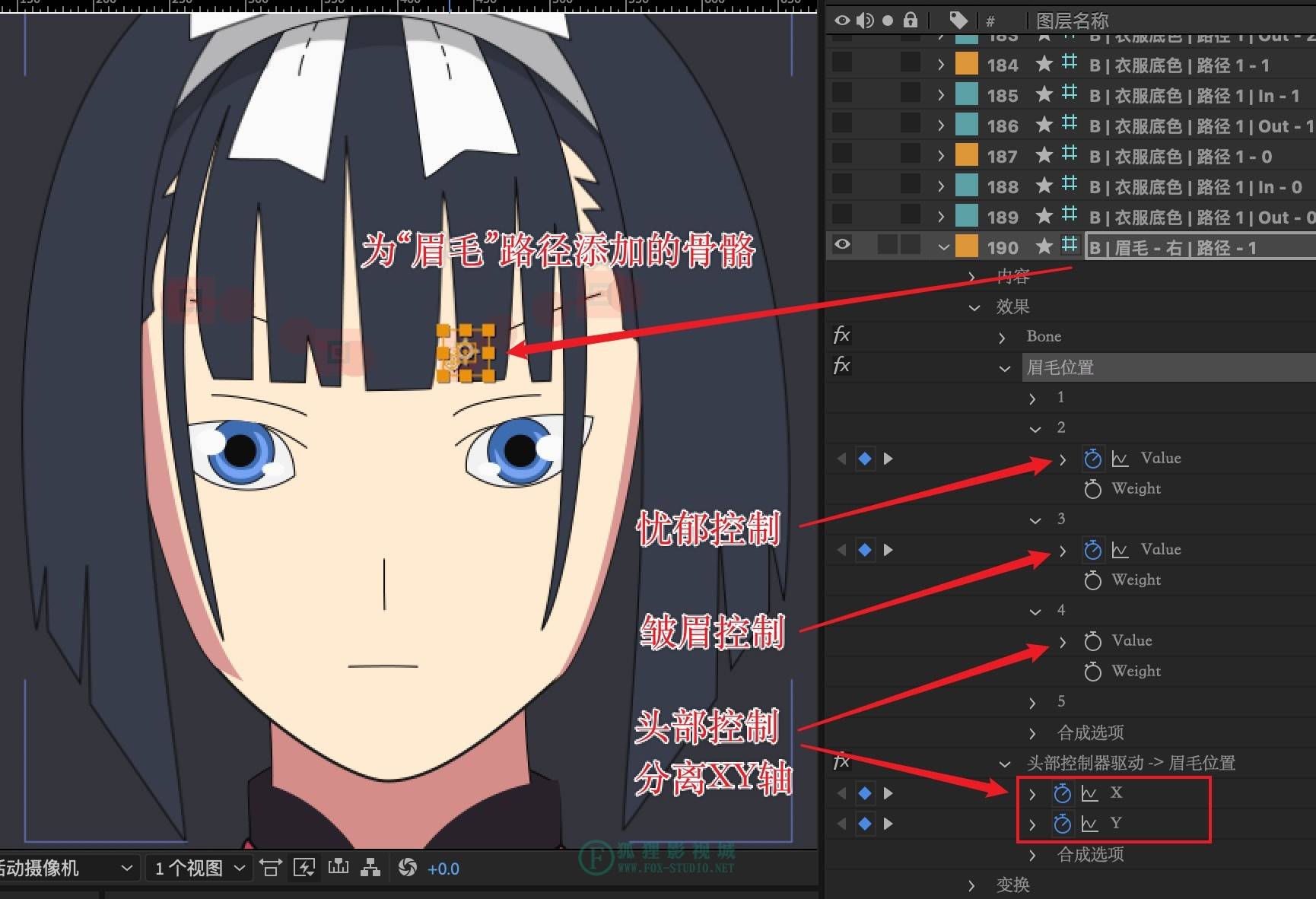Select the orange eyebrow bone handle in viewer
Screen dimensions: 1316x899
(466, 353)
